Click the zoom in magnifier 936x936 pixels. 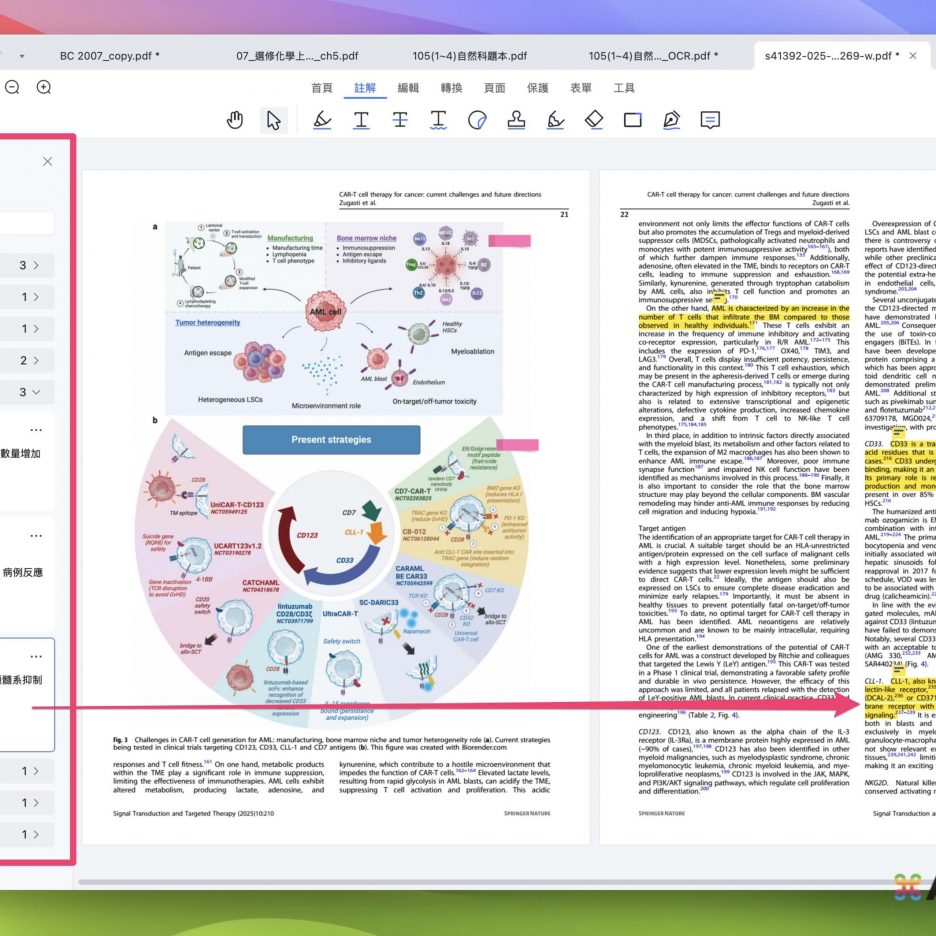point(44,87)
